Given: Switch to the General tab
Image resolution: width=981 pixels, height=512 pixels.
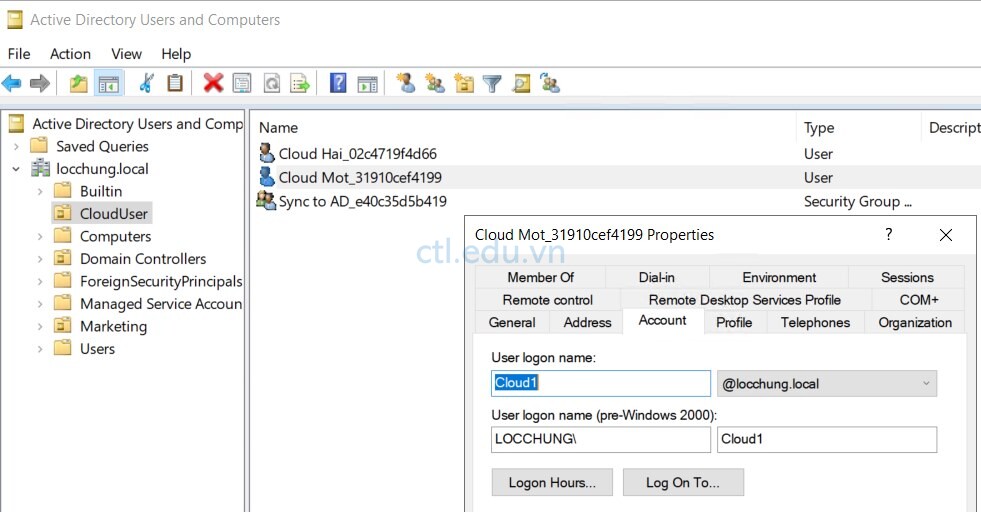Looking at the screenshot, I should 512,322.
